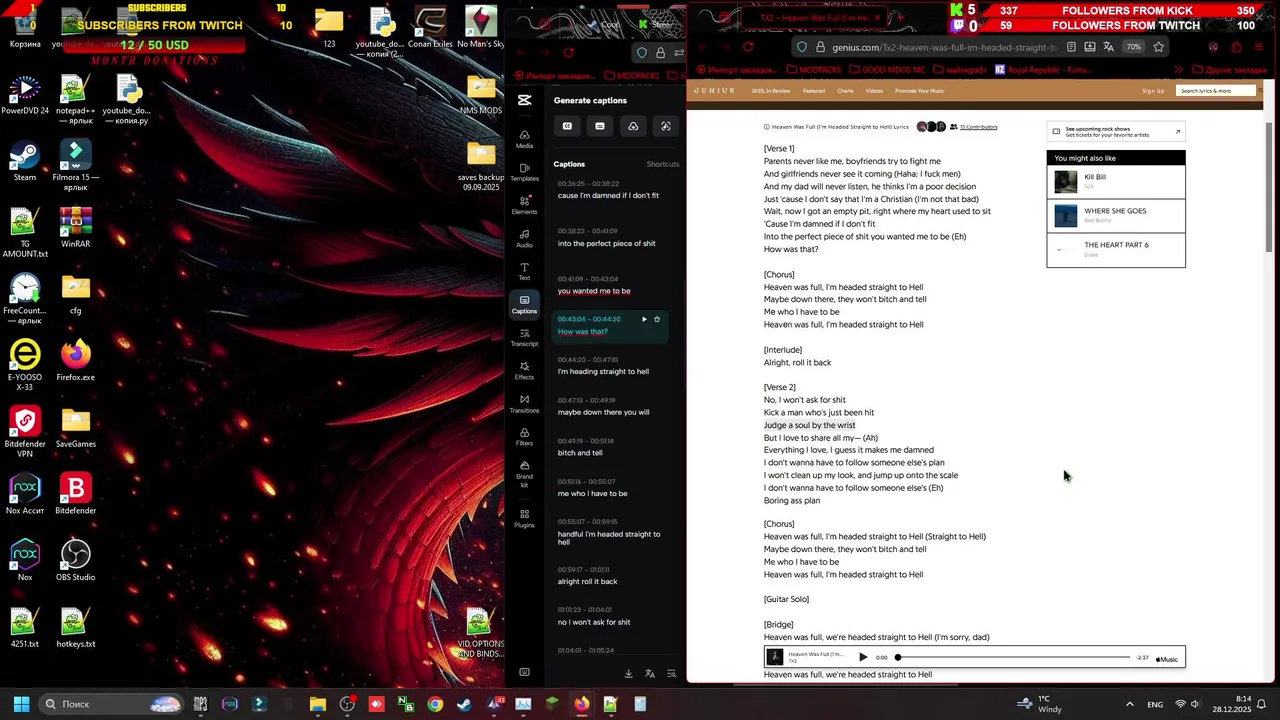Screen dimensions: 1280x720
Task: Click the 70% zoom level indicator
Action: click(x=1133, y=47)
